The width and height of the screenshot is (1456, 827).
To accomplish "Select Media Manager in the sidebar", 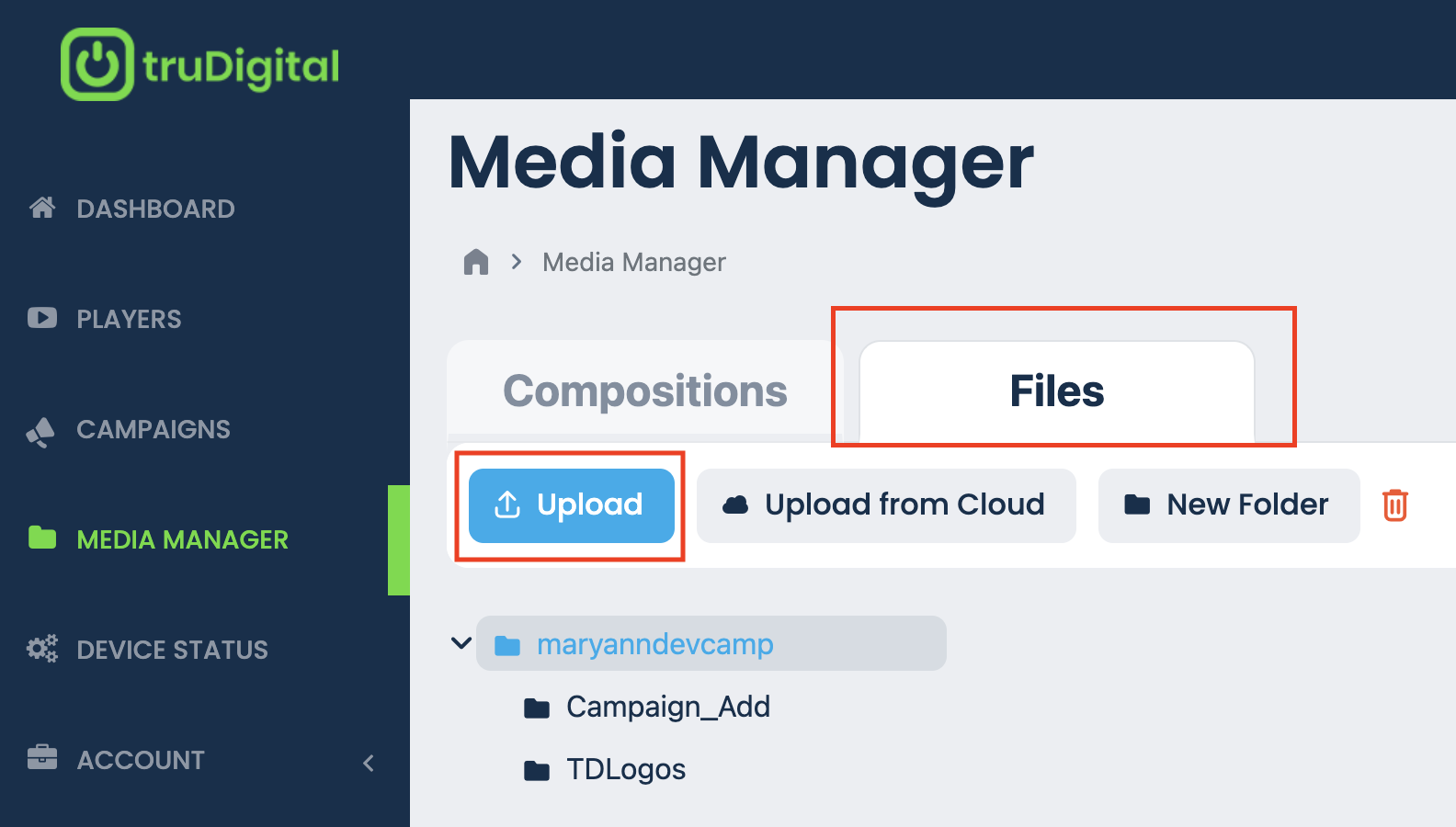I will point(182,539).
